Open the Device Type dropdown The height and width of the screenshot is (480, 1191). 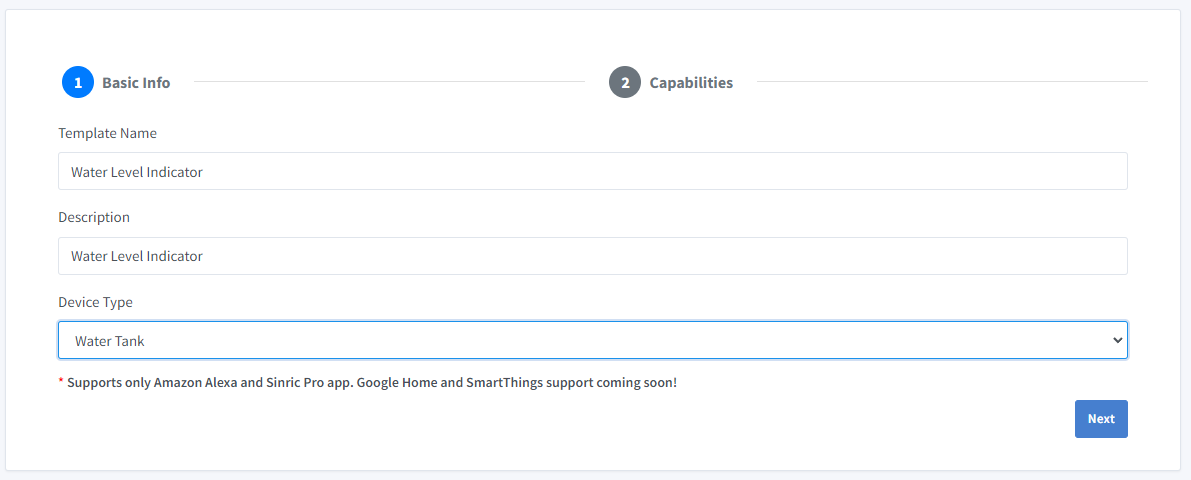coord(592,340)
